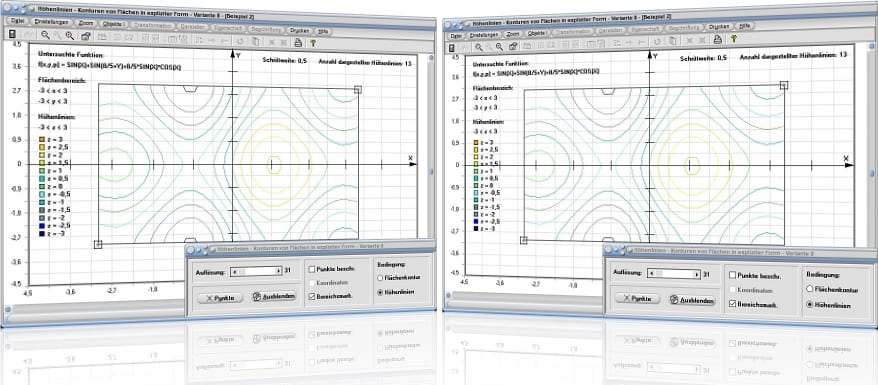The image size is (878, 385).
Task: Click vertical scrollbar thumb of left window
Action: pyautogui.click(x=431, y=171)
